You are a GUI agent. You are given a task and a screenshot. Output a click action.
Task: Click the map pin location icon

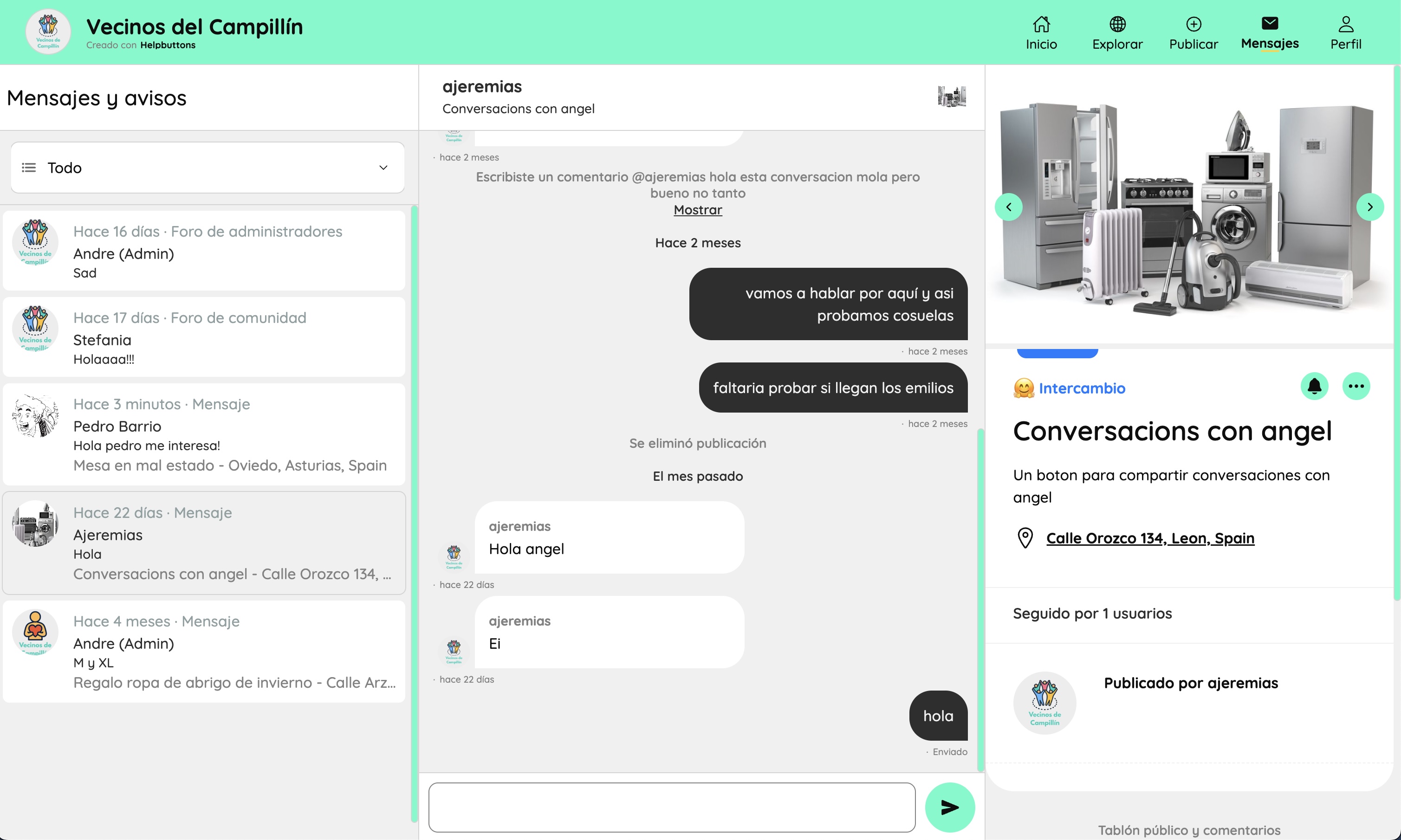[x=1025, y=538]
